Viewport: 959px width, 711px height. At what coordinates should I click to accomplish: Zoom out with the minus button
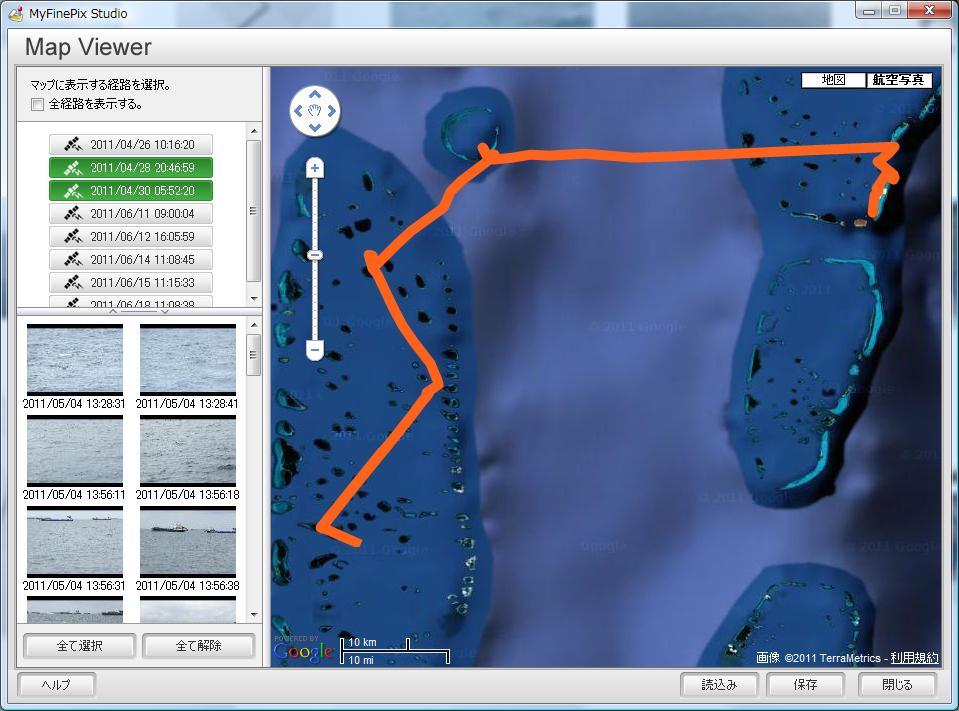315,351
